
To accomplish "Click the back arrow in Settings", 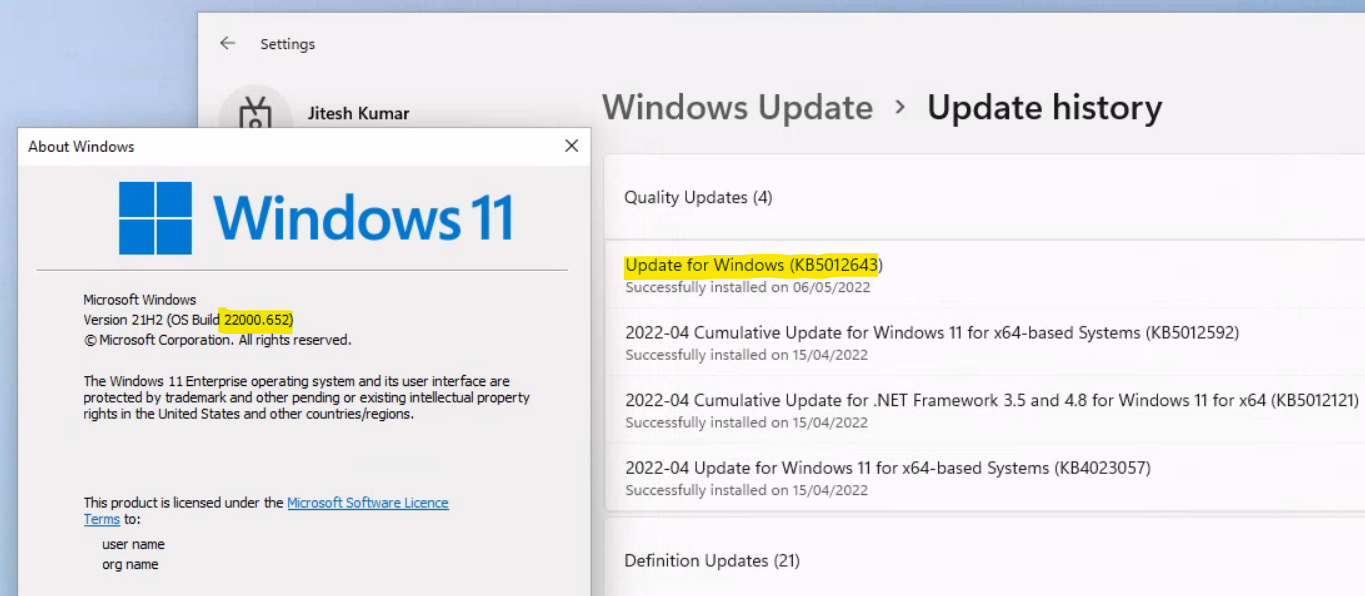I will pos(227,43).
